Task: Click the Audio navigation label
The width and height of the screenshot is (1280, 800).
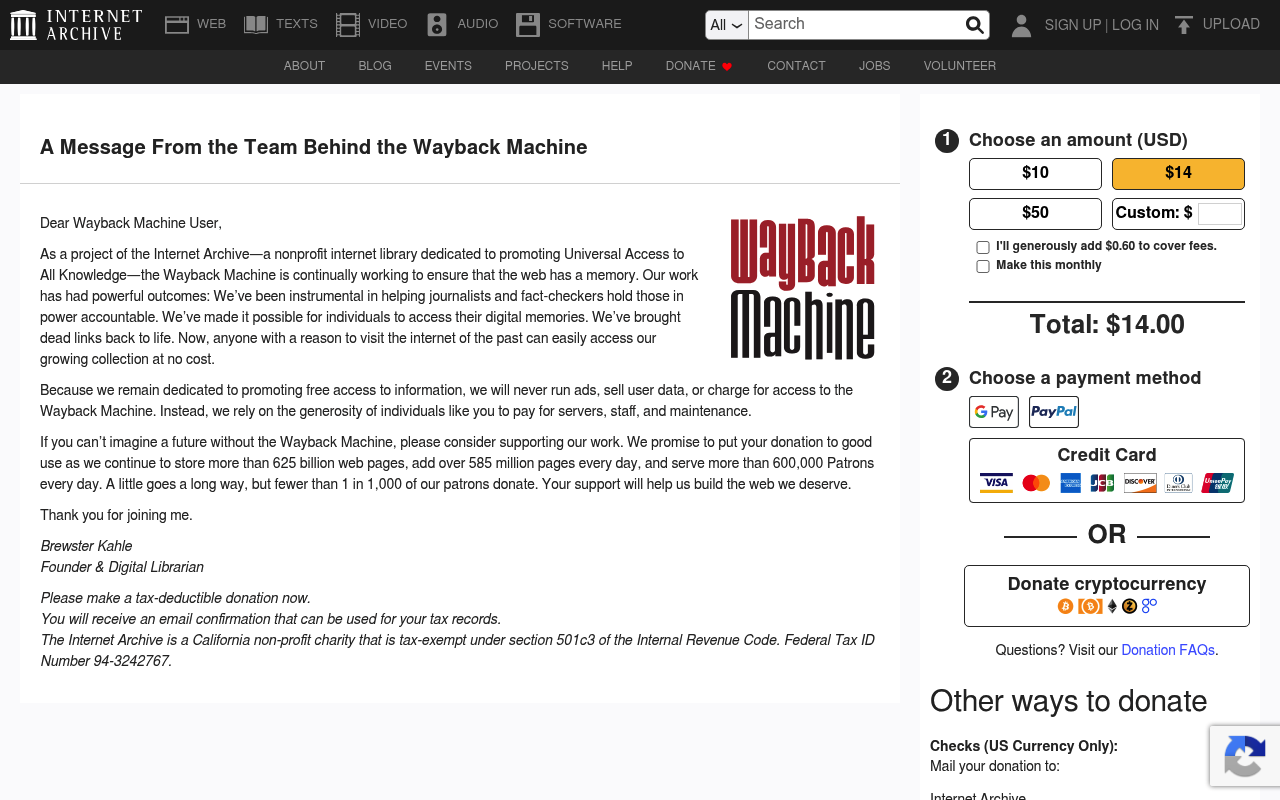Action: click(x=478, y=24)
